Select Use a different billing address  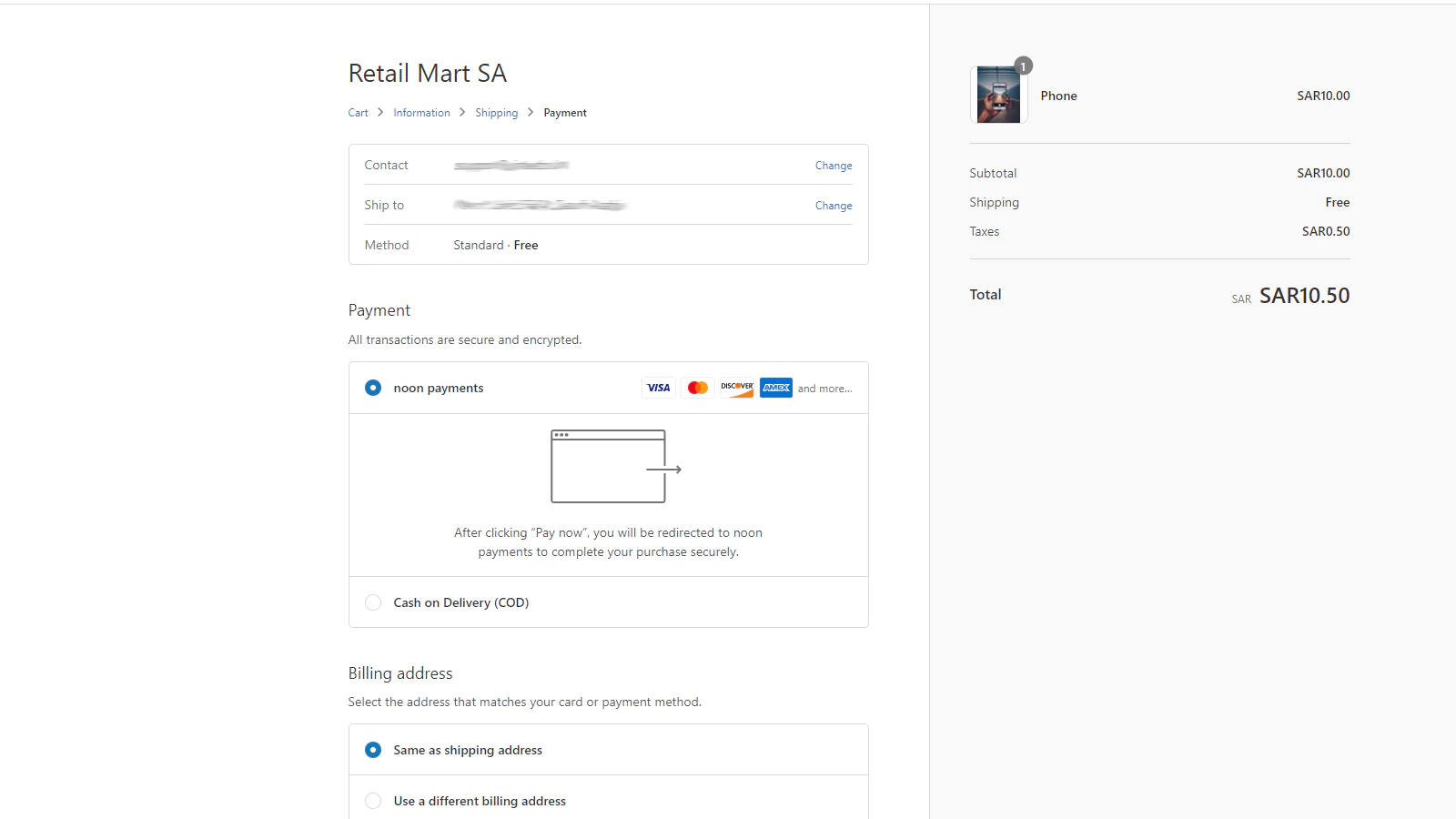click(x=373, y=801)
